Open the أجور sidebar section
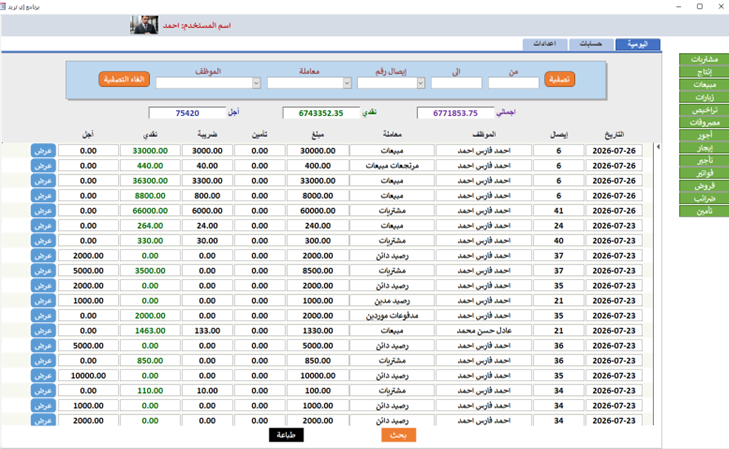 (704, 135)
